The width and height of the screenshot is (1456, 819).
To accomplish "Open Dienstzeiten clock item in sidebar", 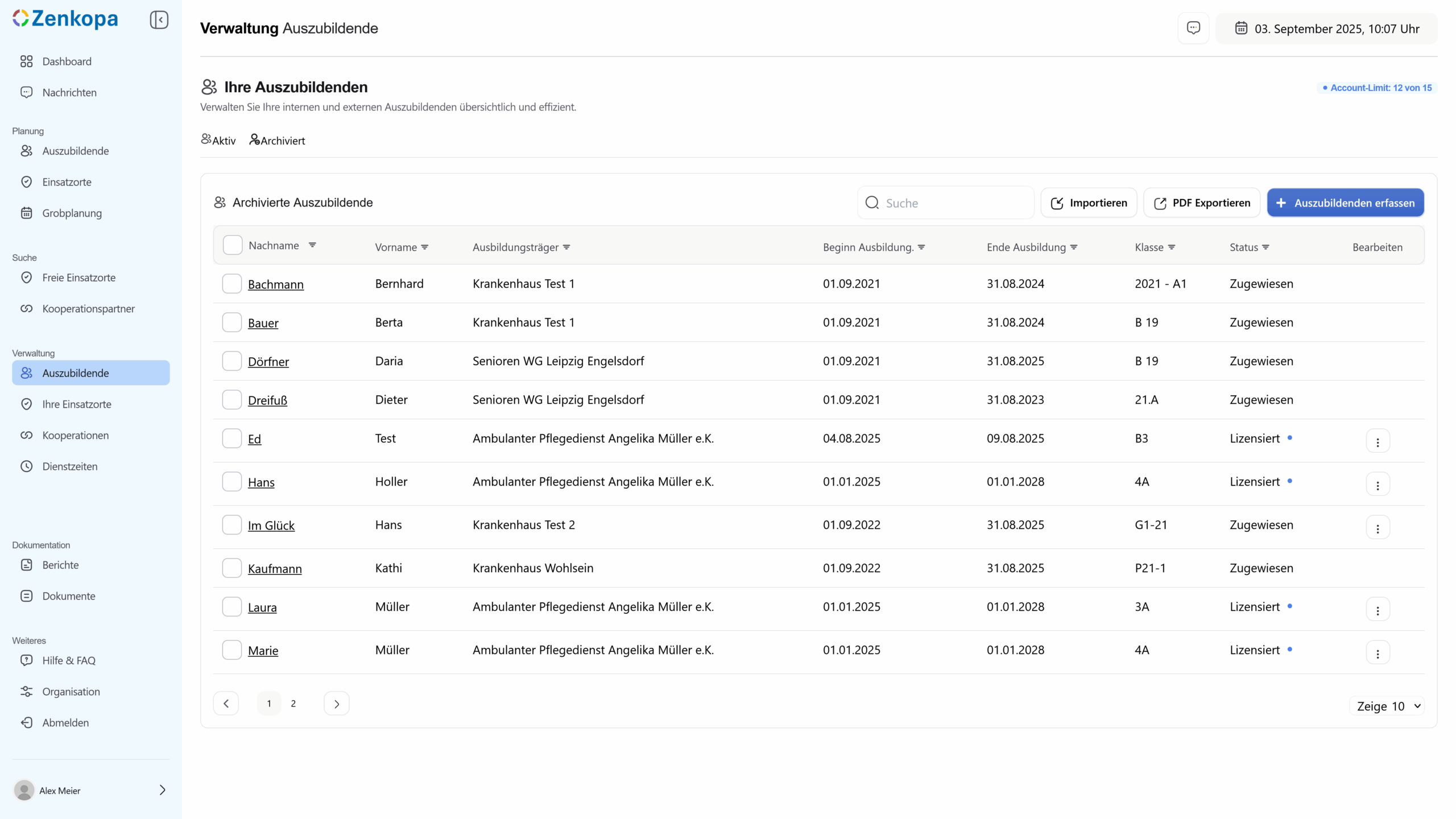I will [x=69, y=466].
